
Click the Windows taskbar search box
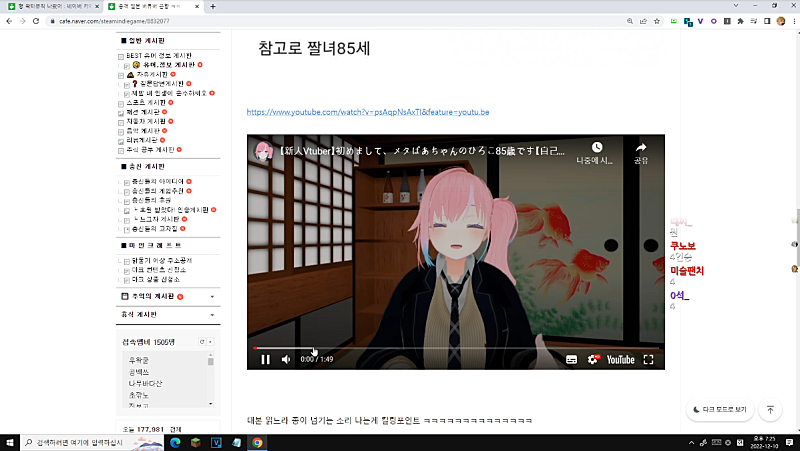tap(92, 442)
